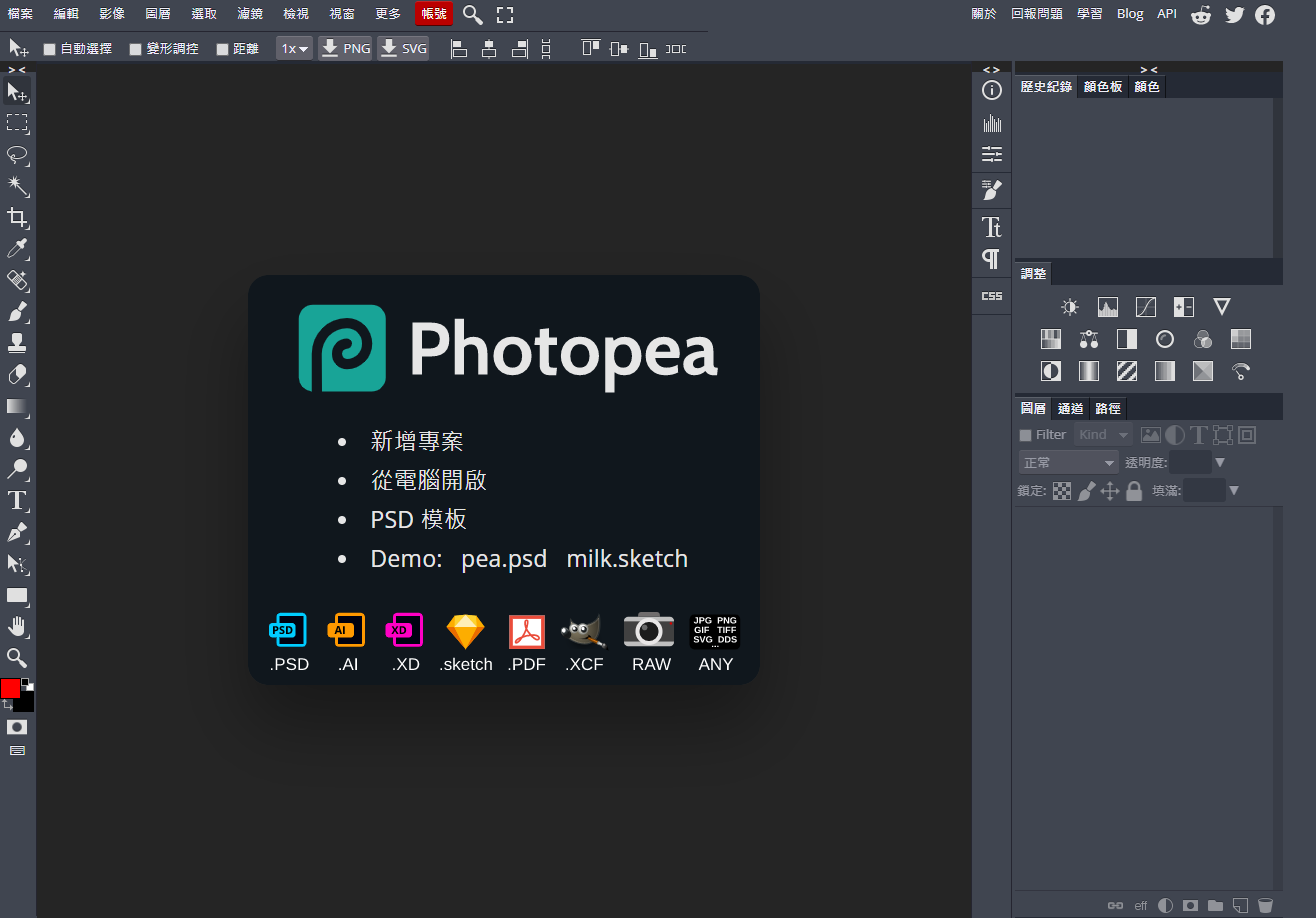The width and height of the screenshot is (1316, 918).
Task: Click the black background color swatch
Action: pyautogui.click(x=25, y=703)
